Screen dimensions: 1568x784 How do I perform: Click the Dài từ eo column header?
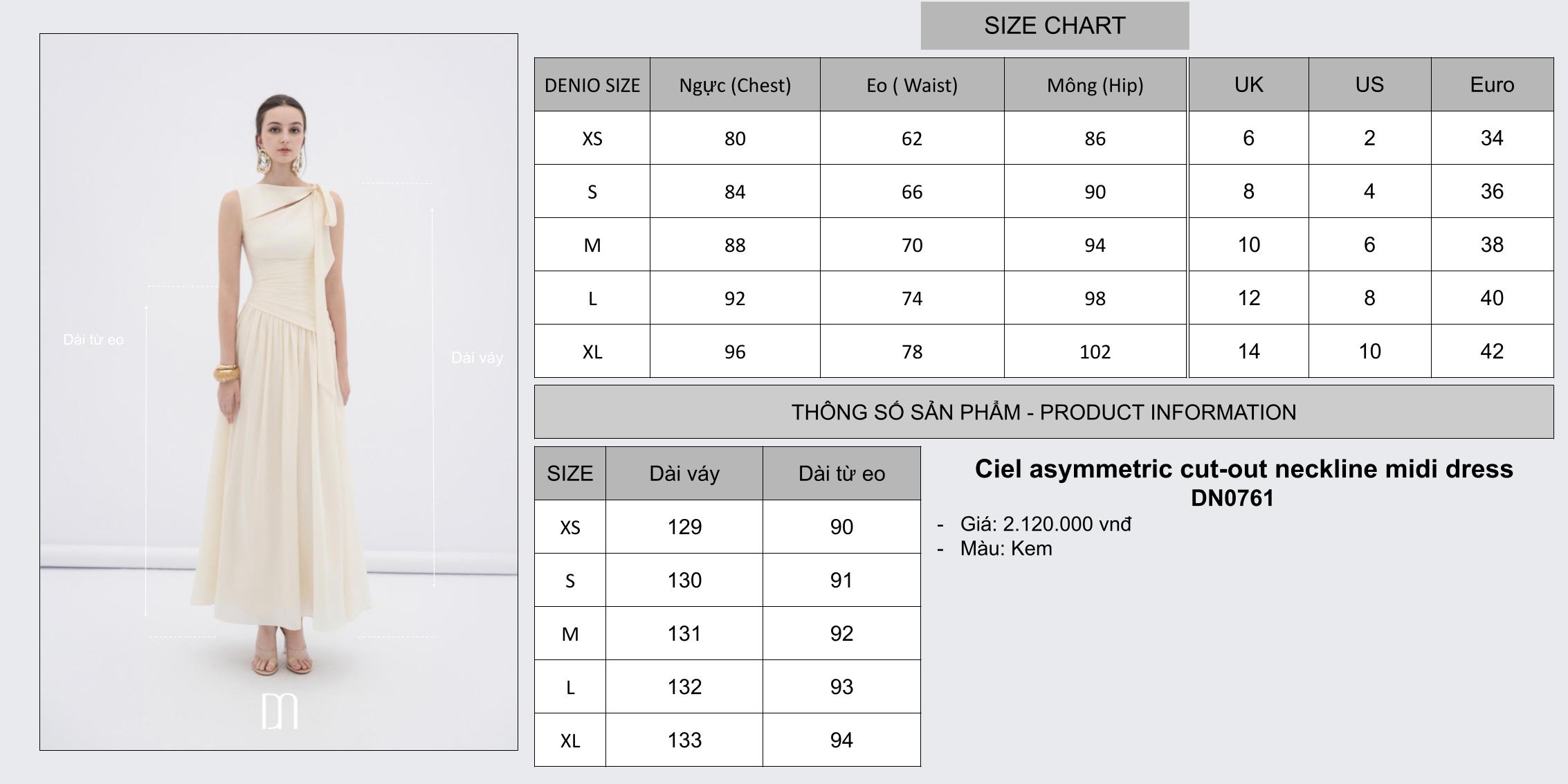tap(841, 473)
